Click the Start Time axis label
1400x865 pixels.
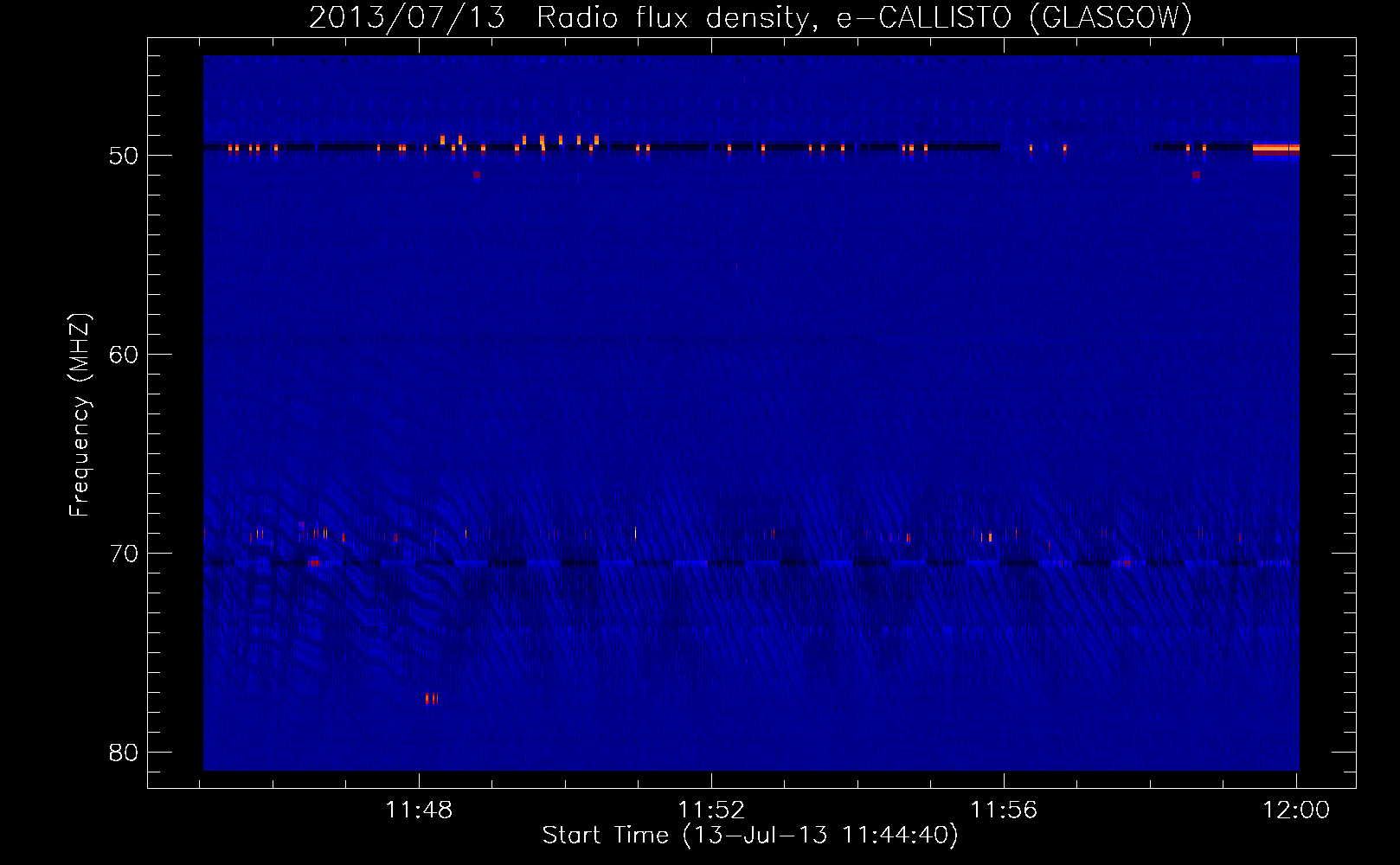point(750,836)
